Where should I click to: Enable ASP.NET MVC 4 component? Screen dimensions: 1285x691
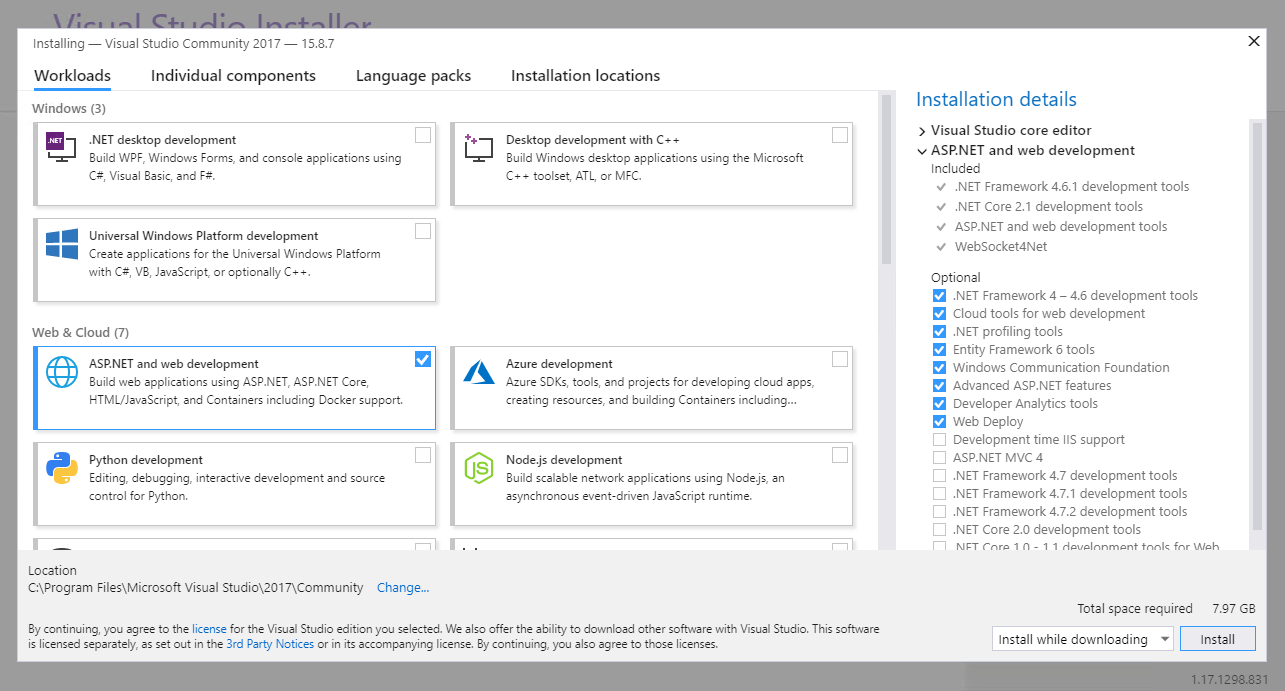pos(939,458)
